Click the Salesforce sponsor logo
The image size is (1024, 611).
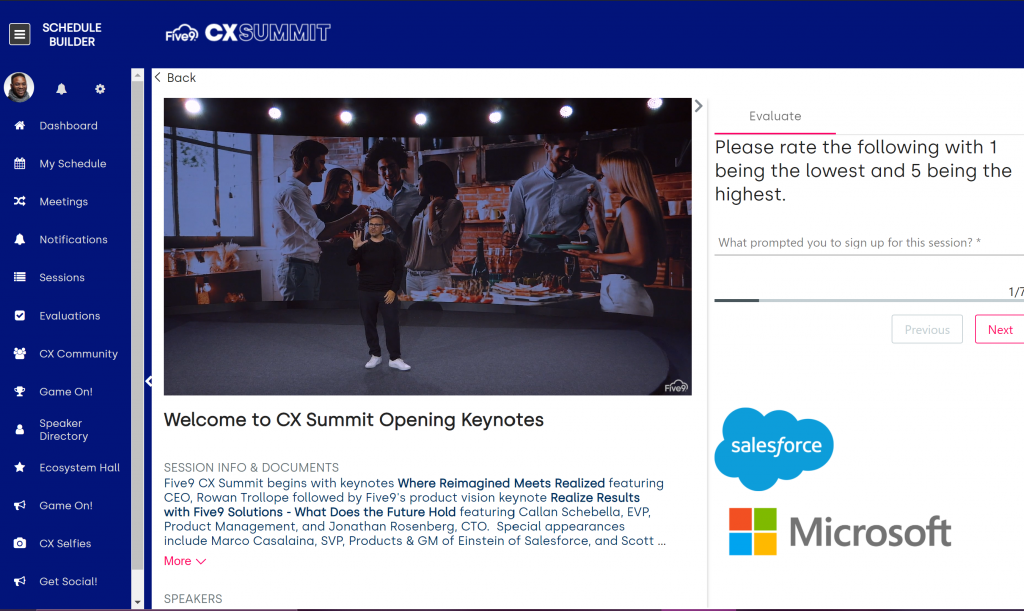coord(775,448)
